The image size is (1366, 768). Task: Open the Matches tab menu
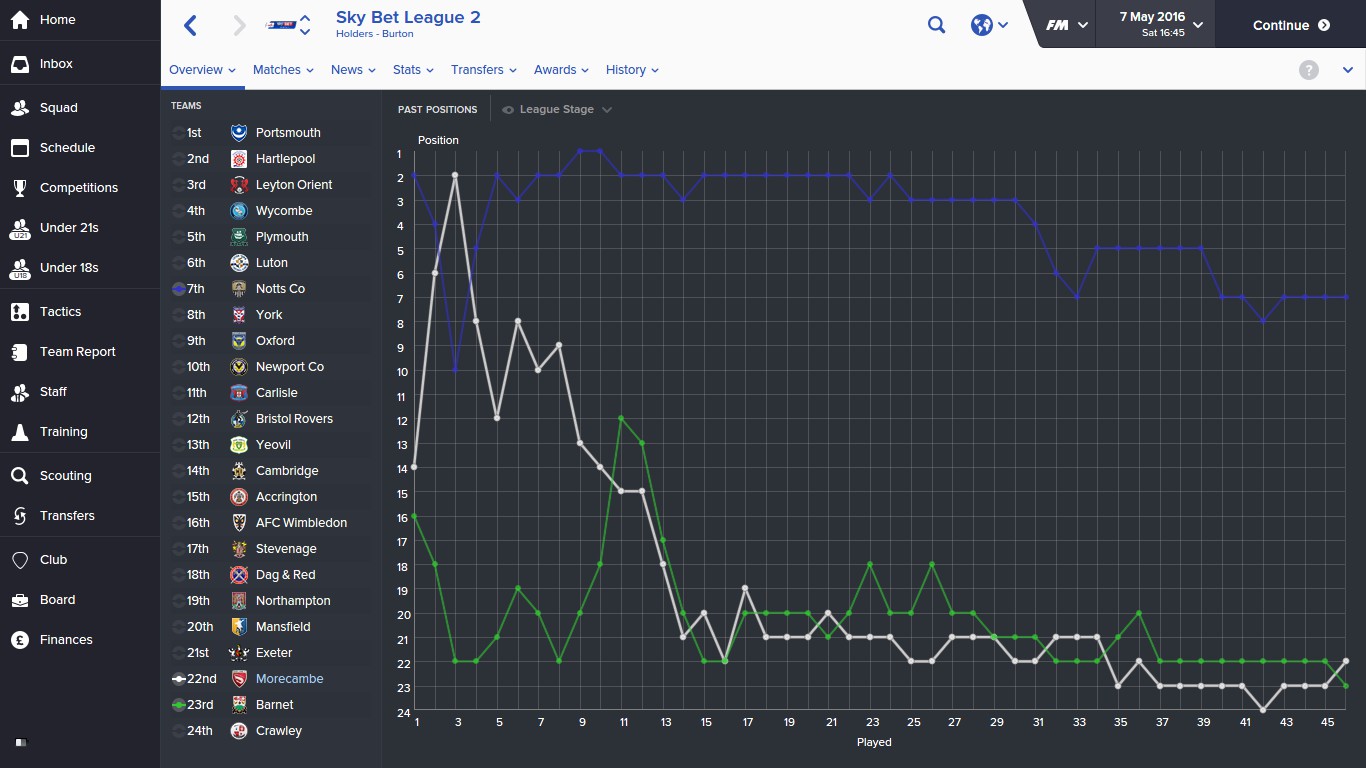[x=283, y=70]
